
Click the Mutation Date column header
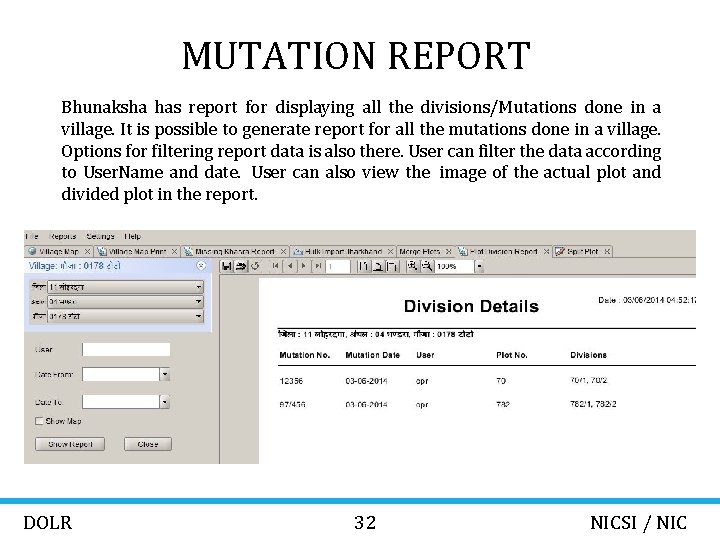tap(372, 355)
